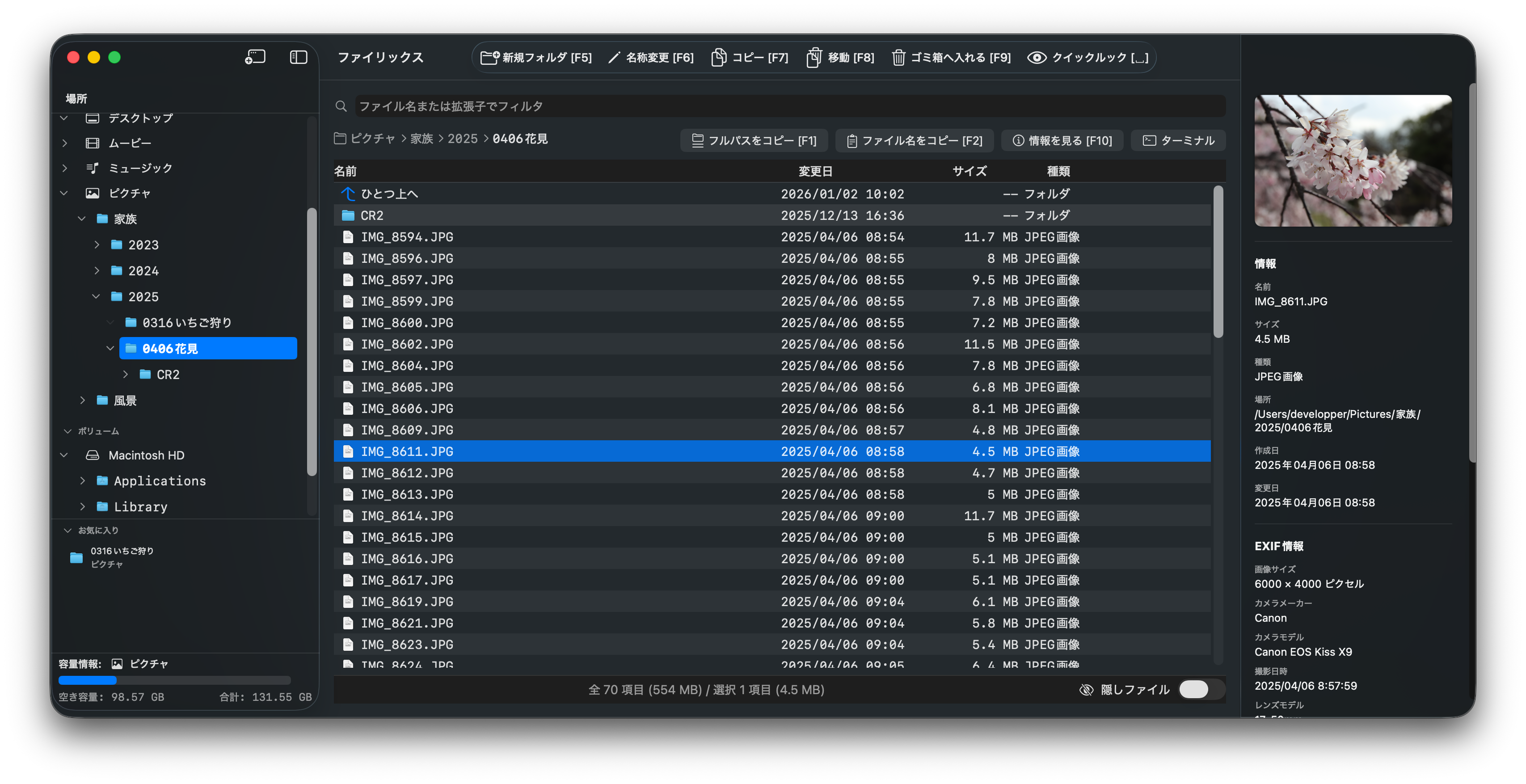This screenshot has width=1526, height=784.
Task: Click the フルパスをコピー [F1] button
Action: (x=754, y=140)
